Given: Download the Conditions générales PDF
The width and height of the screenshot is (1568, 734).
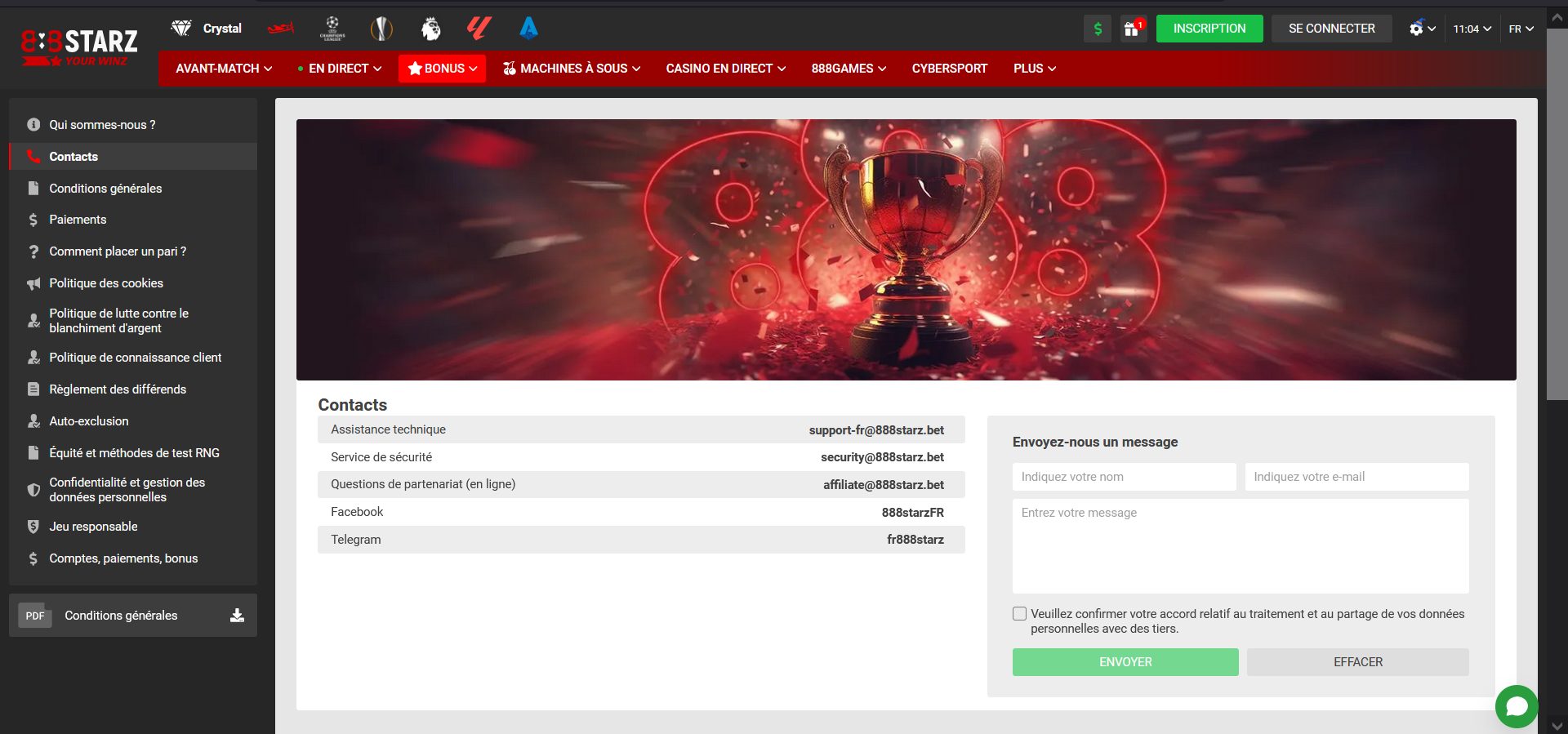Looking at the screenshot, I should pyautogui.click(x=237, y=616).
